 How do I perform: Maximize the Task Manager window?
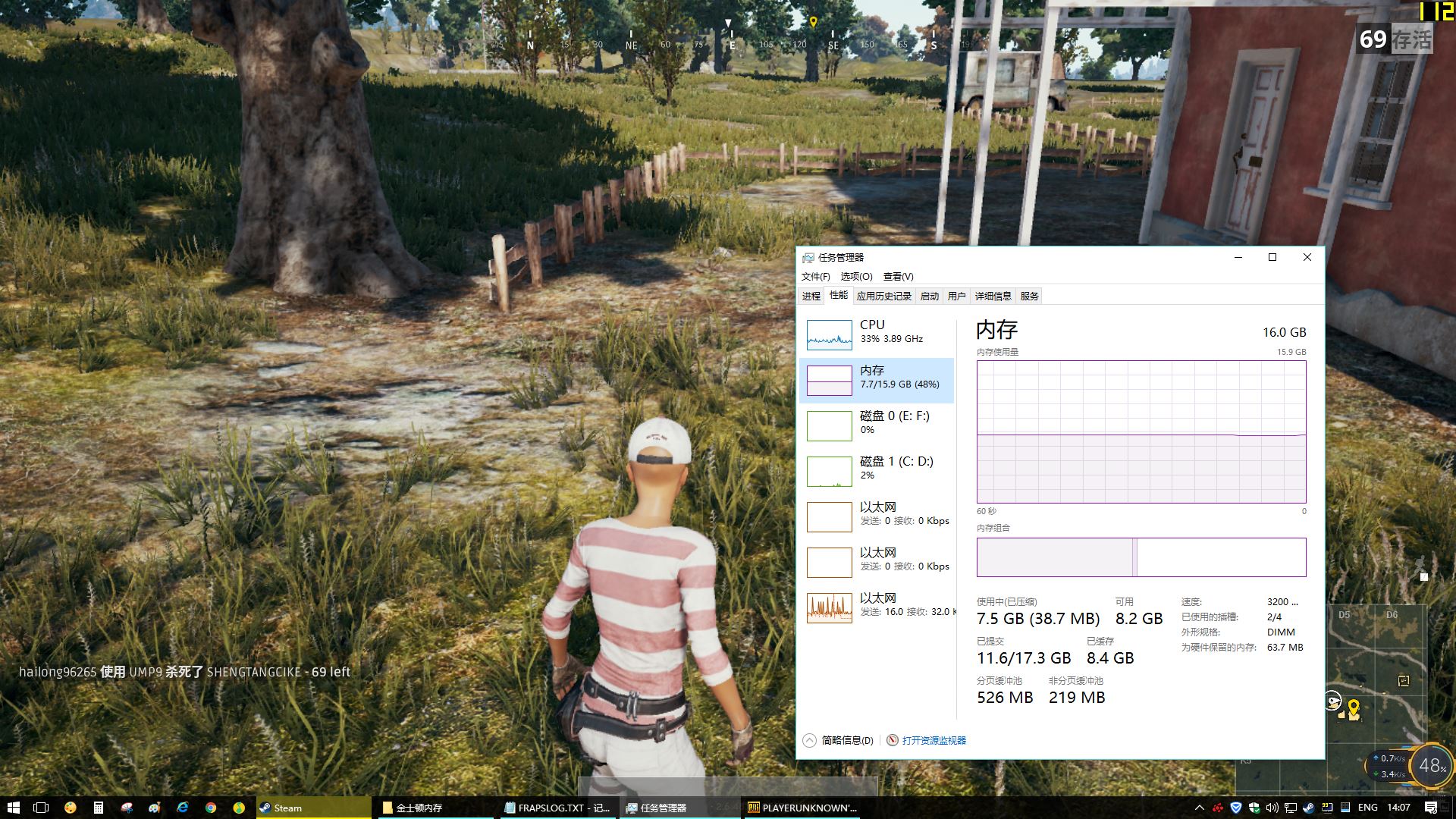pos(1272,257)
